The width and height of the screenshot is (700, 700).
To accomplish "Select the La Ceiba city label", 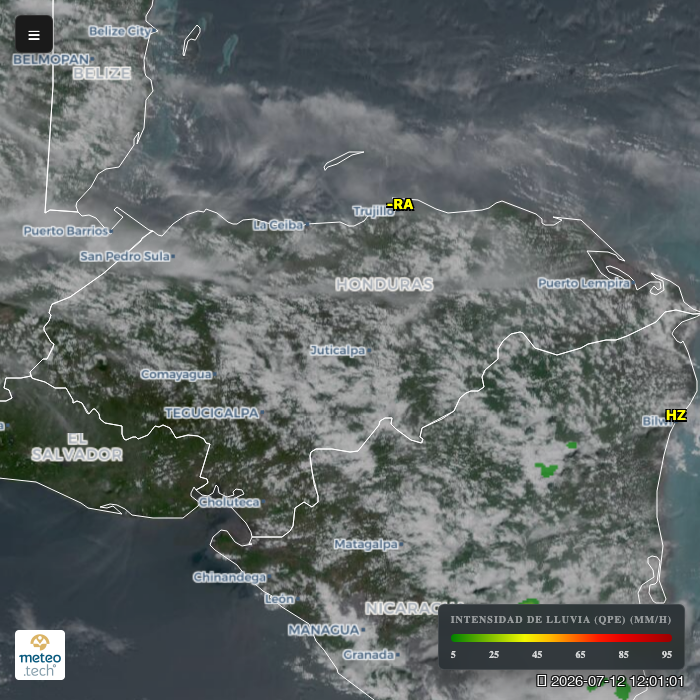I will (x=278, y=225).
